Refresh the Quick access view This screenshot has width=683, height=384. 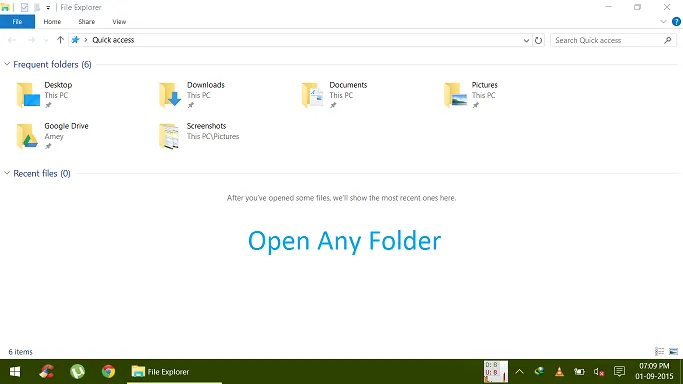pyautogui.click(x=538, y=40)
